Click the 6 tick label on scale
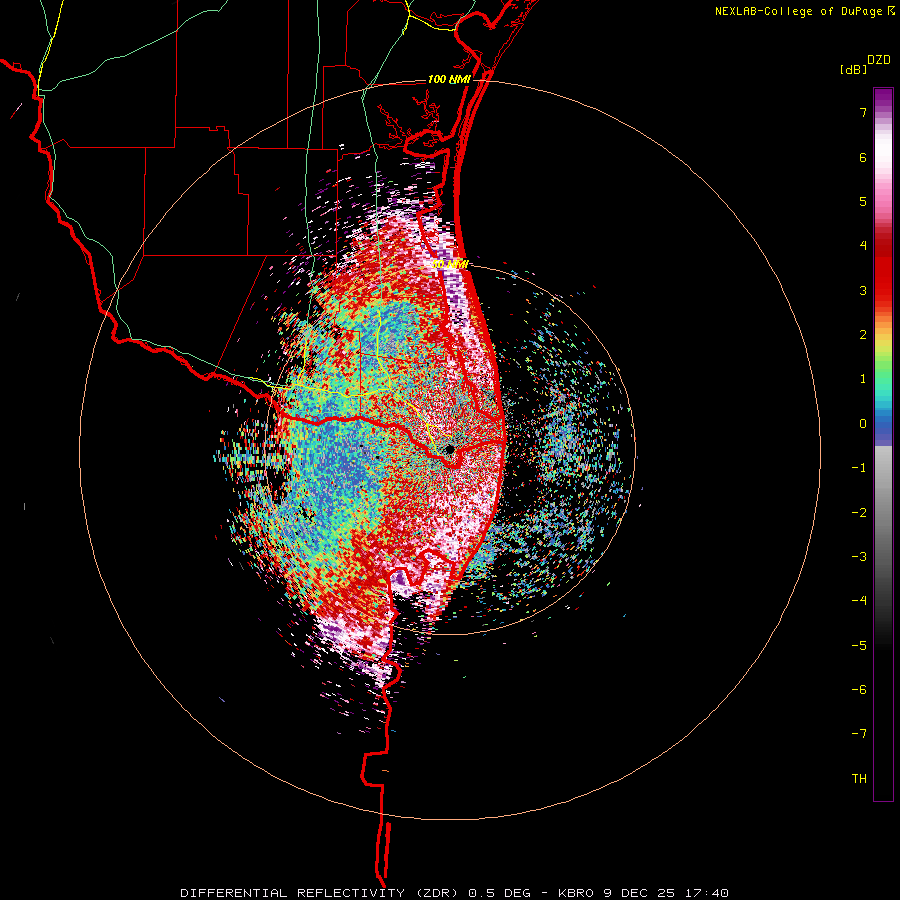Image resolution: width=900 pixels, height=900 pixels. tap(863, 157)
